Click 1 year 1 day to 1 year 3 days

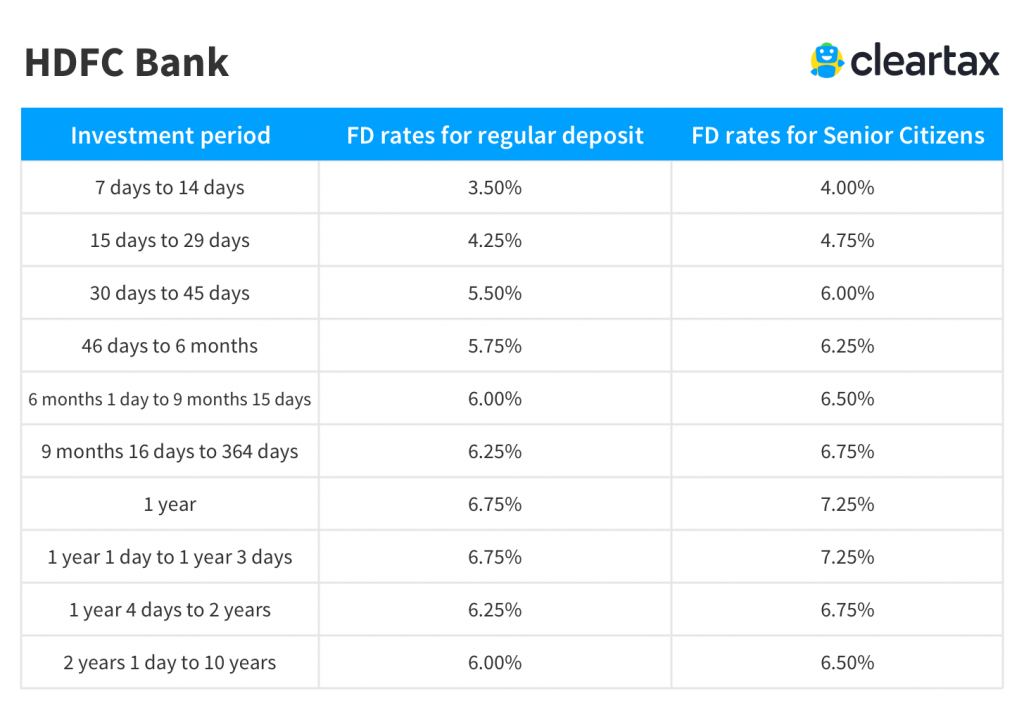[170, 558]
